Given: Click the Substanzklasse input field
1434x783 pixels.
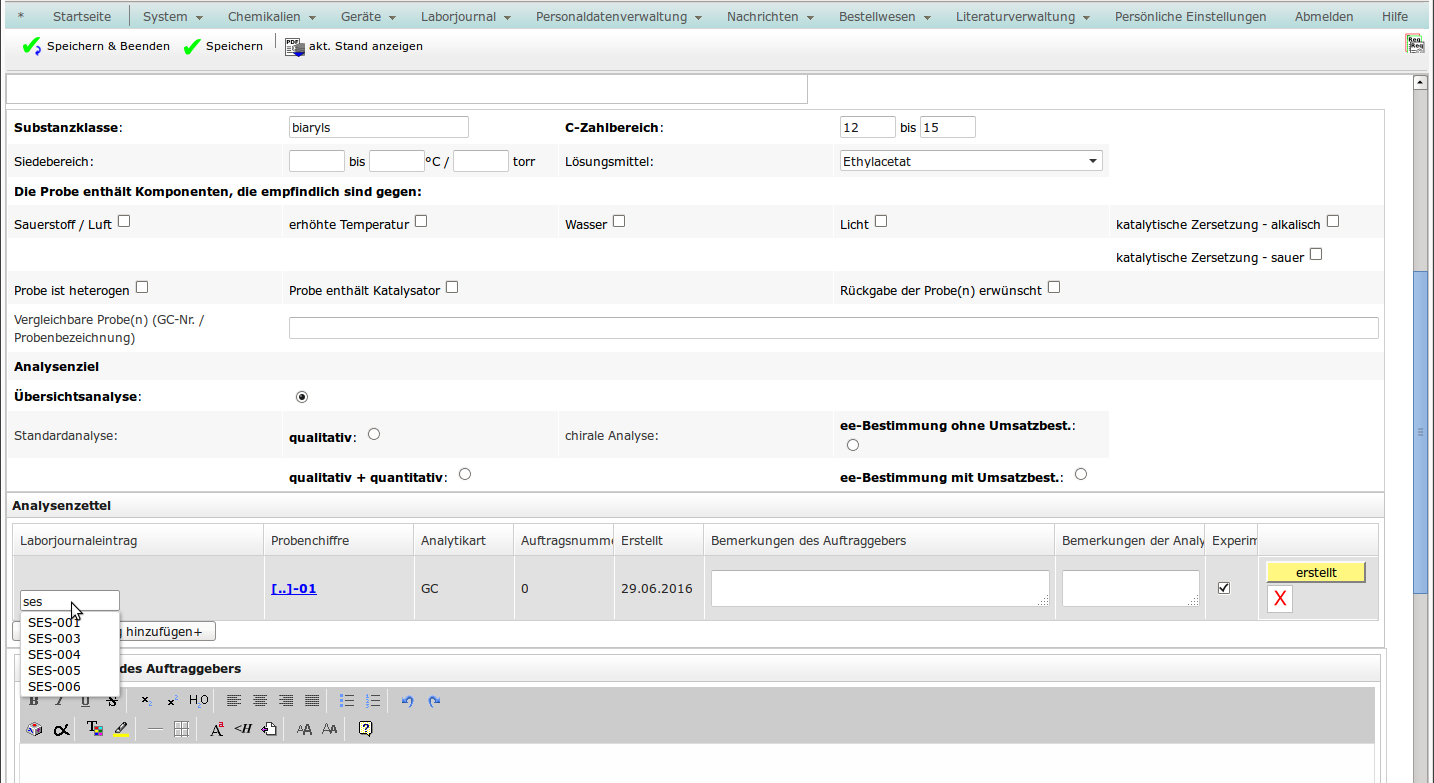Looking at the screenshot, I should [378, 127].
